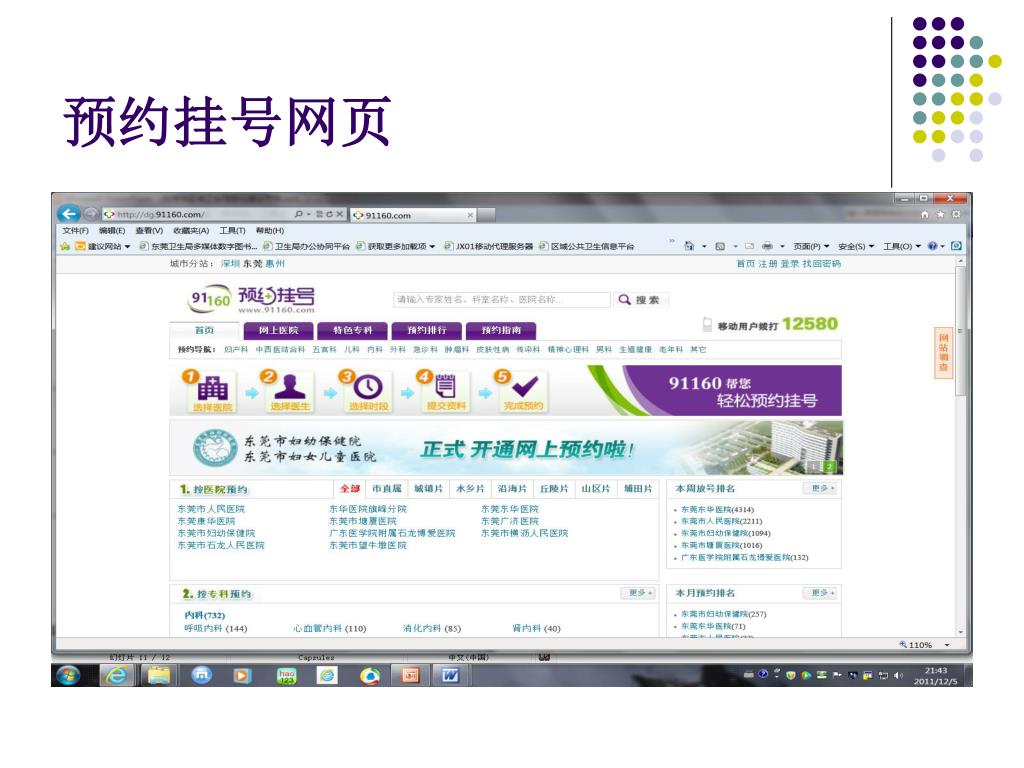Screen dimensions: 1024x768
Task: Open 心血管内科 (110) department link
Action: pyautogui.click(x=330, y=628)
